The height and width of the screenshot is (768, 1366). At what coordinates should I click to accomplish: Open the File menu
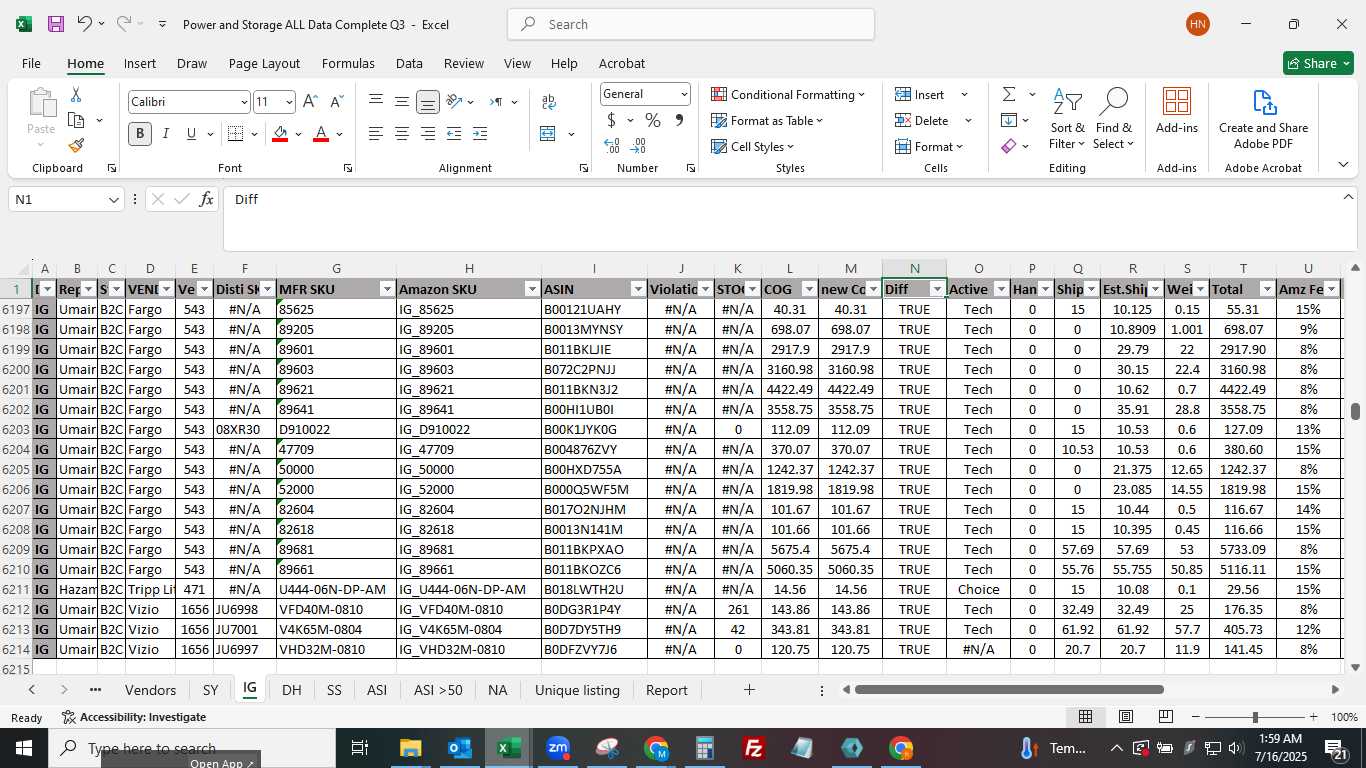tap(31, 63)
